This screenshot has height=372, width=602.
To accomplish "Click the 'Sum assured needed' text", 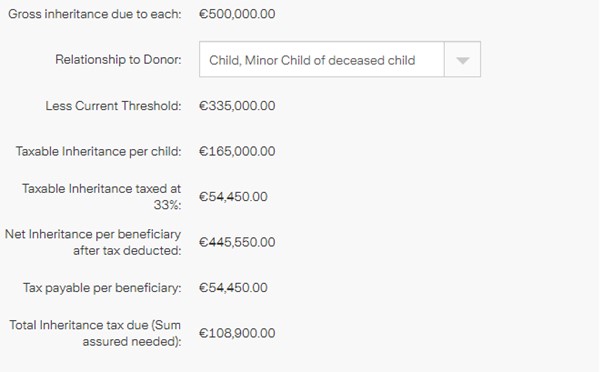I will click(x=132, y=334).
